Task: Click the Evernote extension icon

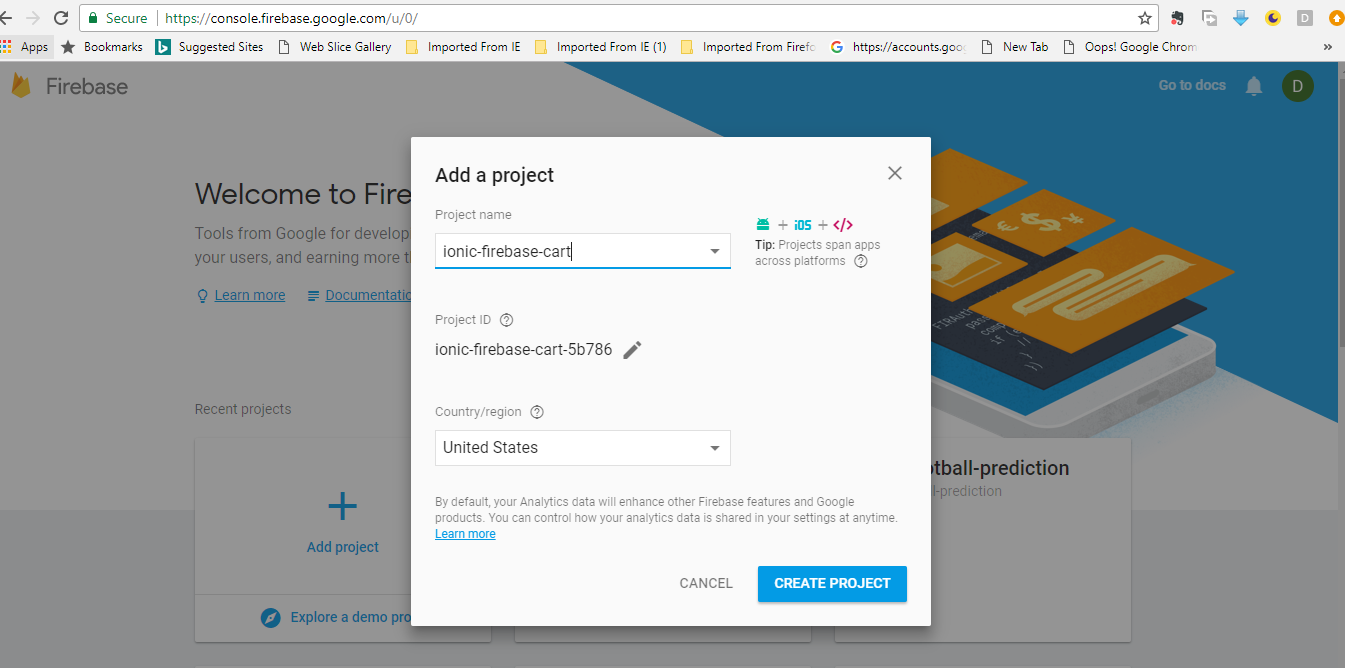Action: pyautogui.click(x=1178, y=18)
